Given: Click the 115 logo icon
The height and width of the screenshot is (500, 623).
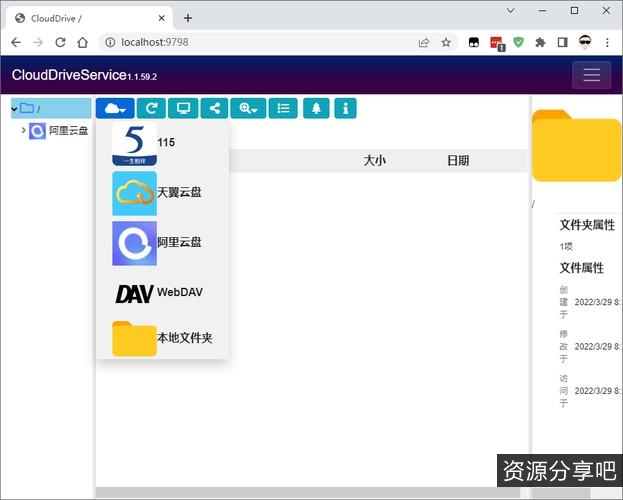Looking at the screenshot, I should click(134, 143).
